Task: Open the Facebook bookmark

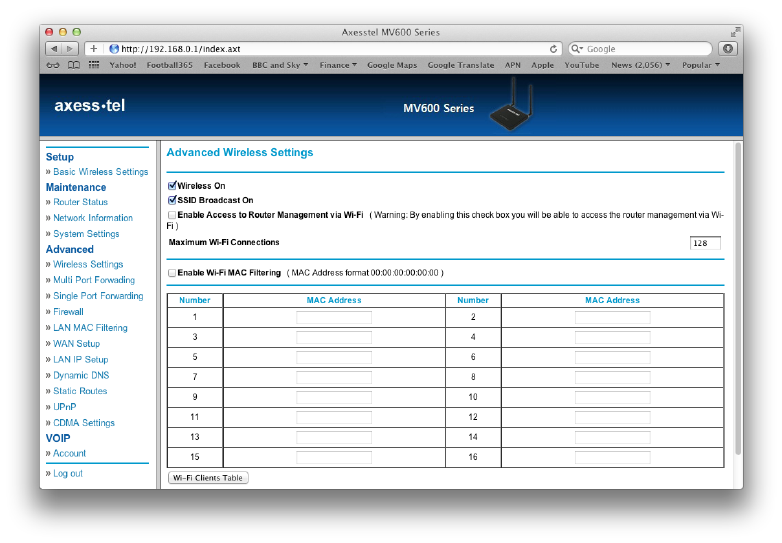Action: pos(222,65)
